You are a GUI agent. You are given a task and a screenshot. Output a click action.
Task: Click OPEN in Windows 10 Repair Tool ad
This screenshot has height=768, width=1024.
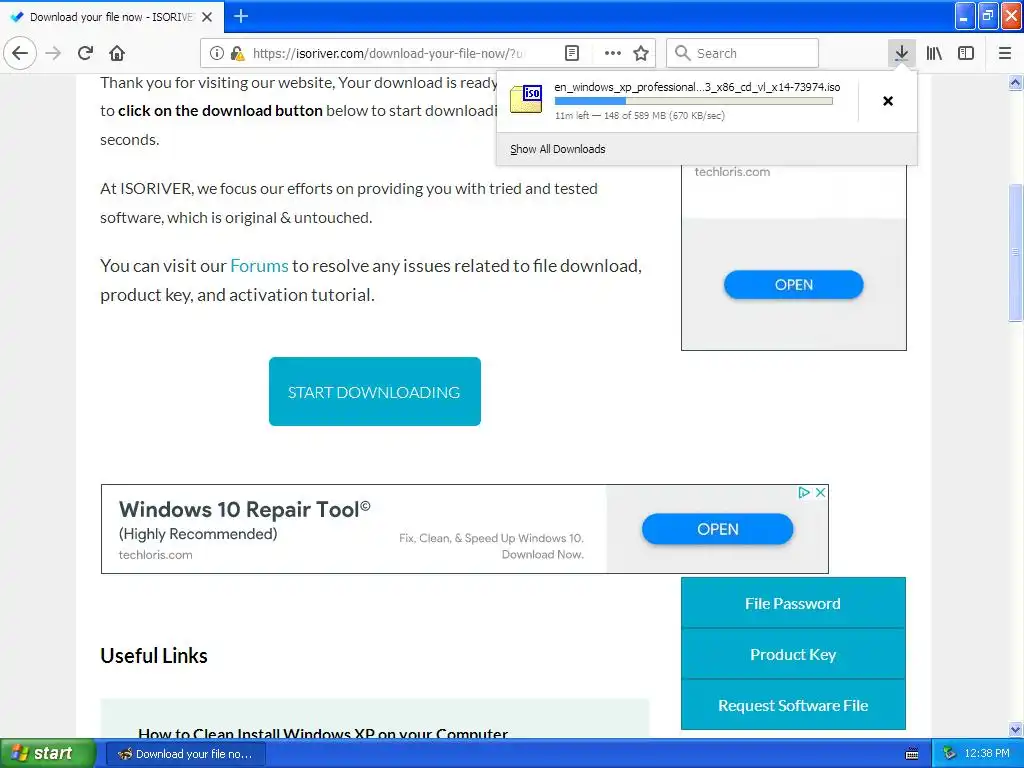[x=718, y=529]
